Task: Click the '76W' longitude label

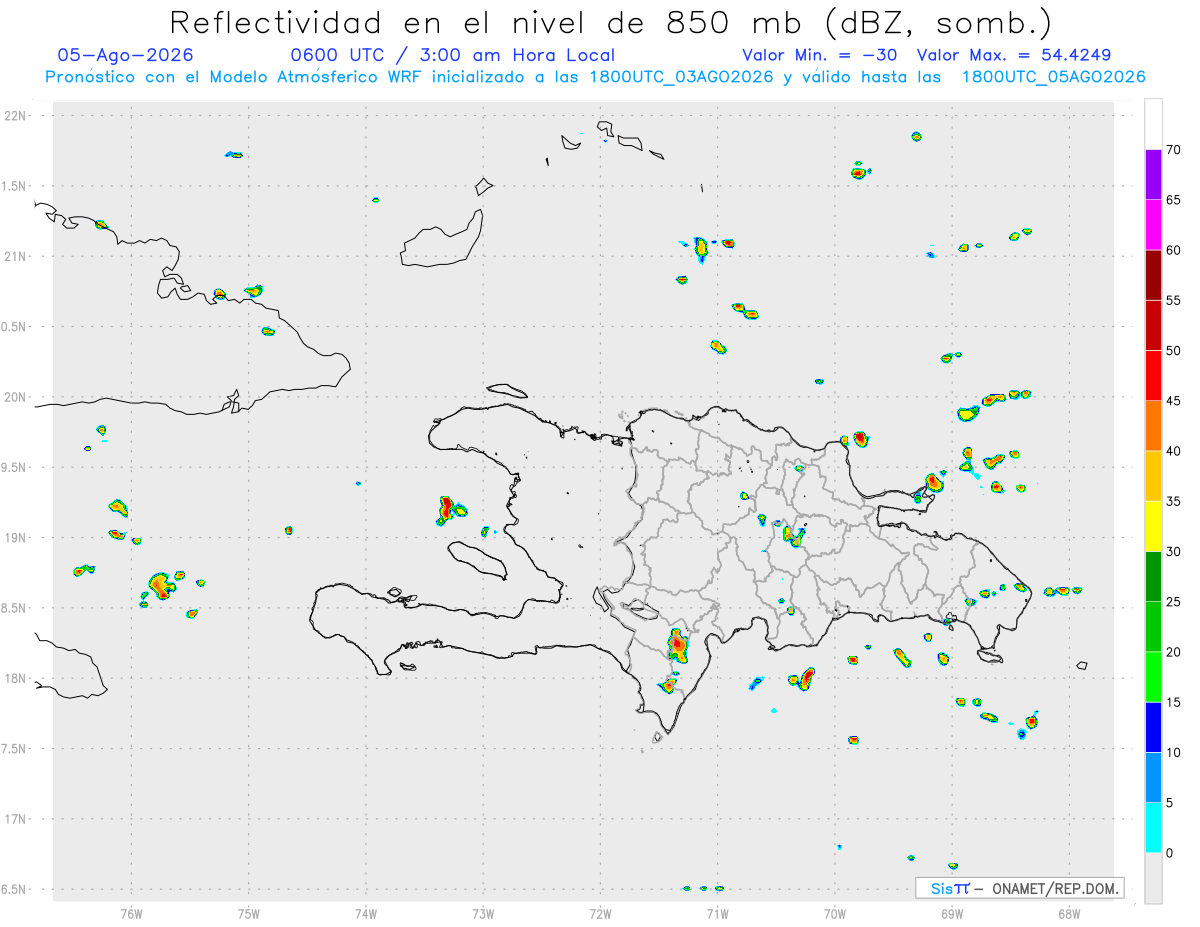Action: click(131, 912)
